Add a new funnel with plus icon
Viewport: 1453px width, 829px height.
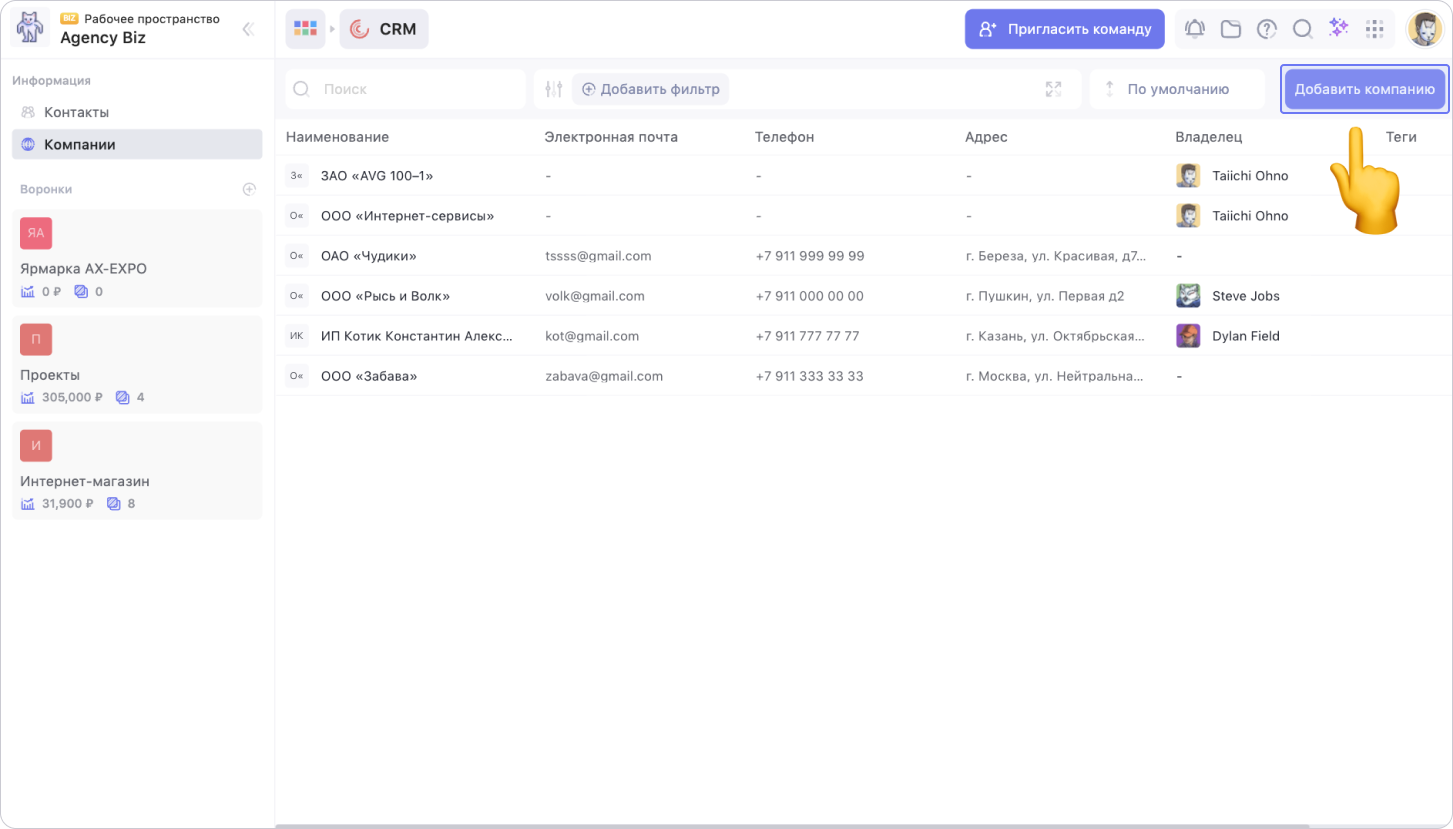click(249, 189)
